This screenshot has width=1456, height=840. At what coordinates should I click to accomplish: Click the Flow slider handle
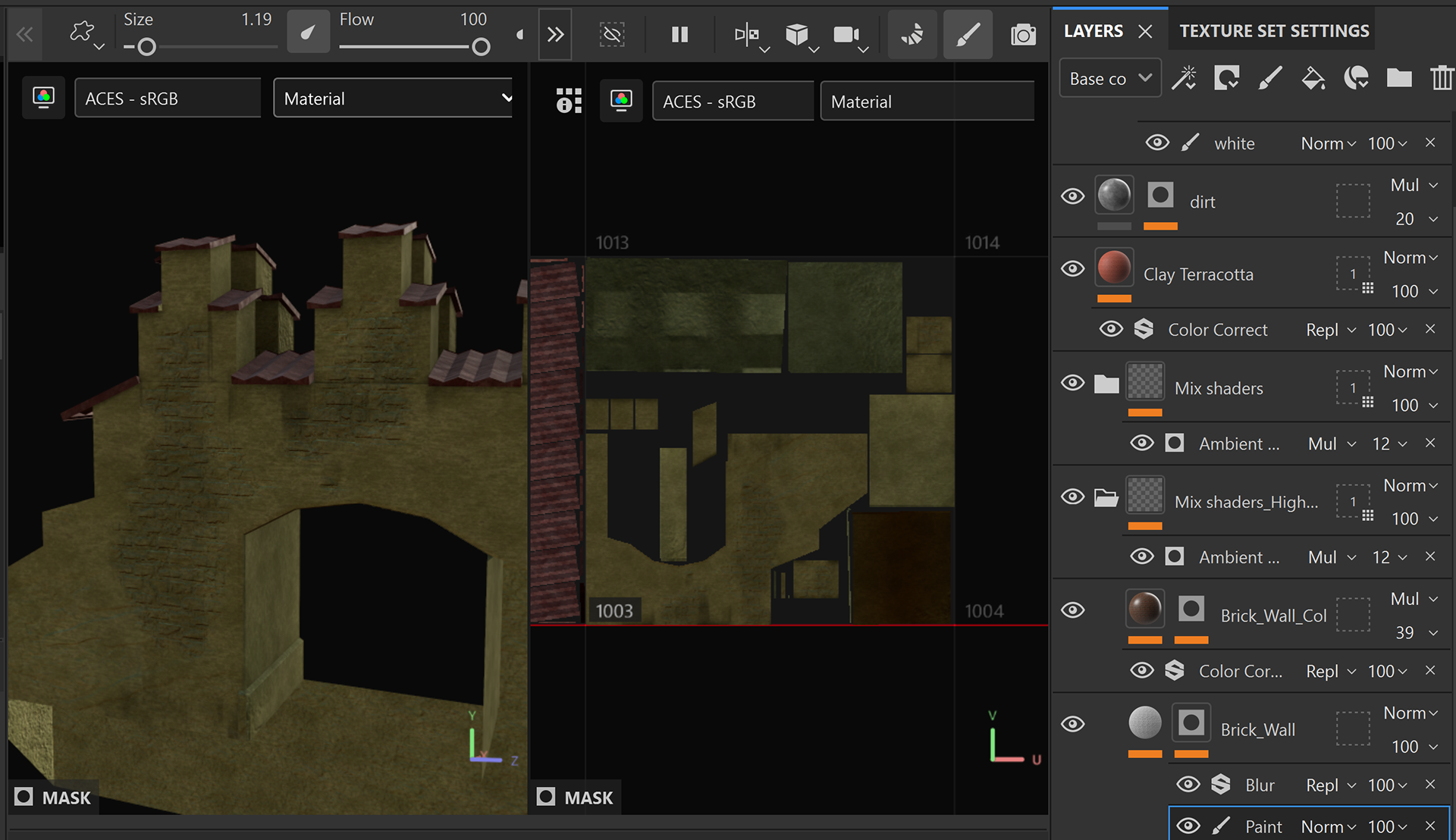[x=481, y=47]
